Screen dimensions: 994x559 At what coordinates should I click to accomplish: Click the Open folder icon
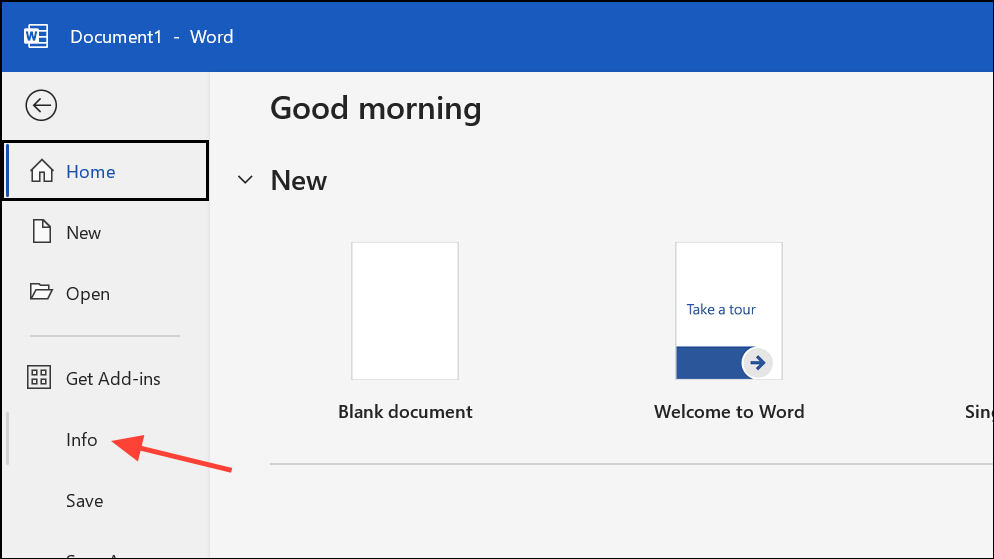41,293
